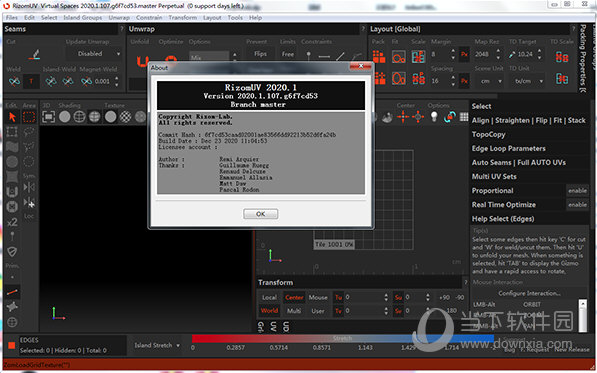
Task: Select the edge primitive mode icon
Action: (x=12, y=292)
